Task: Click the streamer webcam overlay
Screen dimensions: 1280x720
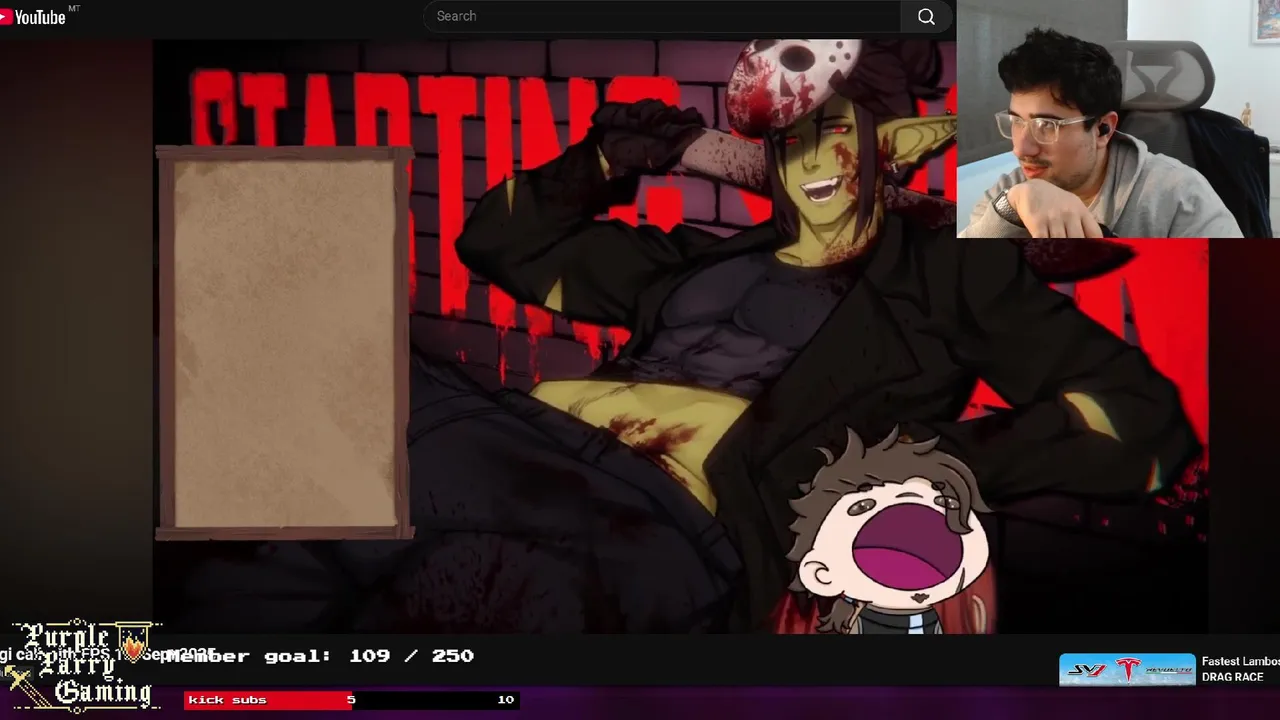Action: (x=1118, y=119)
